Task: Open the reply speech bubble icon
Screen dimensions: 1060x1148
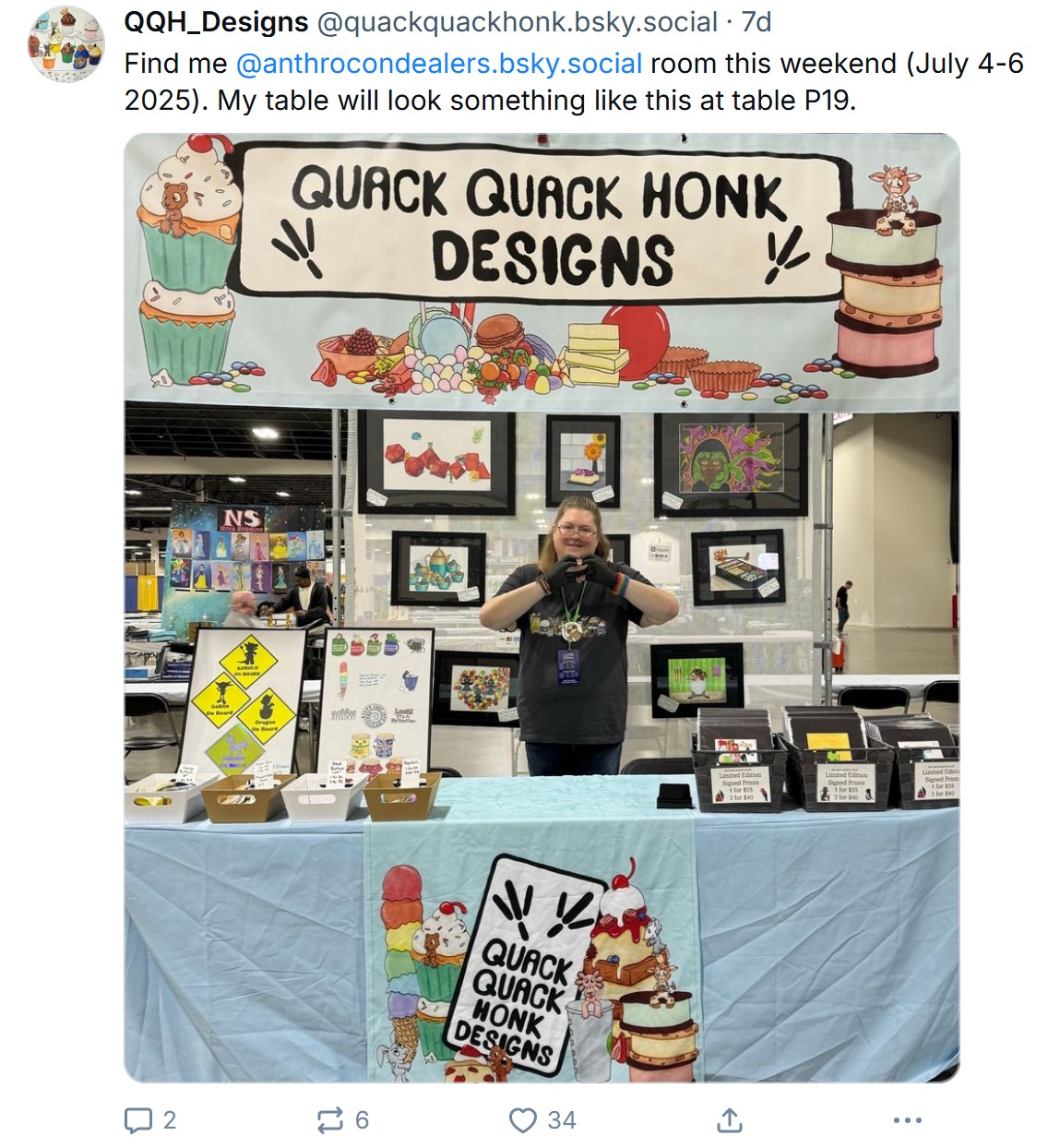Action: 138,1120
